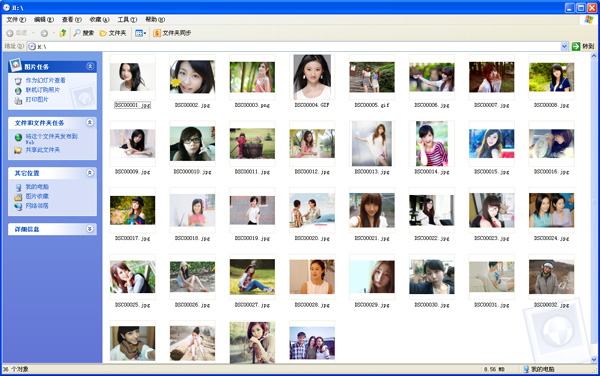Select thumbnail DSC000010.jpg
Screen dimensions: 600x376
pyautogui.click(x=192, y=143)
